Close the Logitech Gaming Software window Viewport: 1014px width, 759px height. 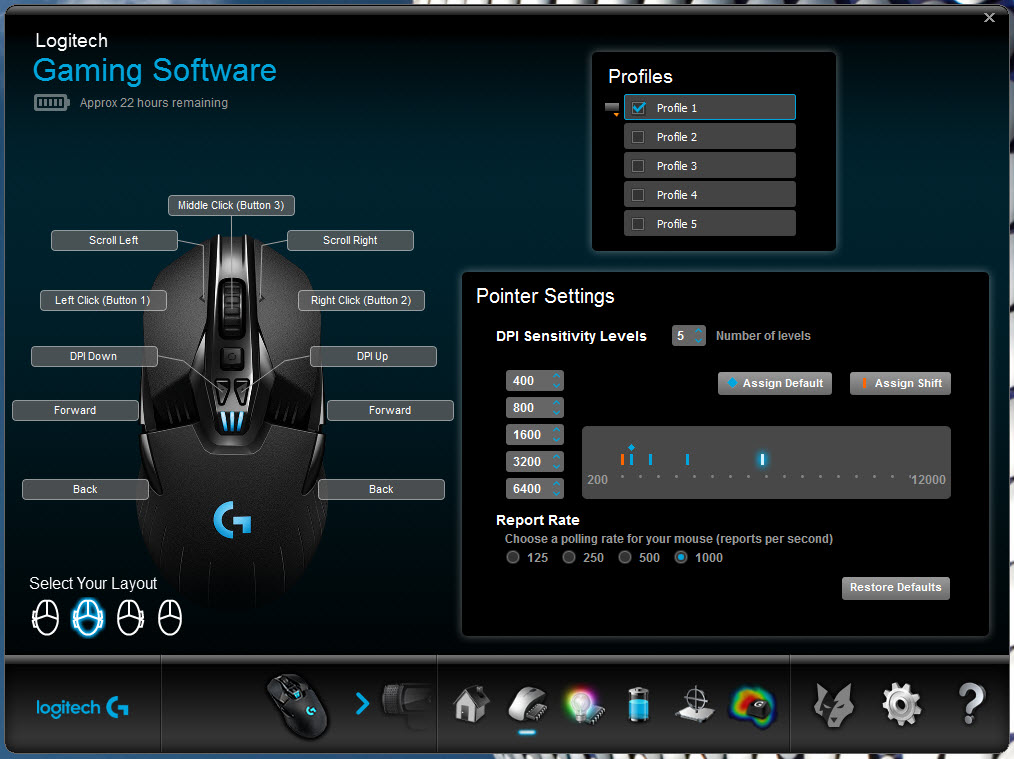pyautogui.click(x=989, y=17)
